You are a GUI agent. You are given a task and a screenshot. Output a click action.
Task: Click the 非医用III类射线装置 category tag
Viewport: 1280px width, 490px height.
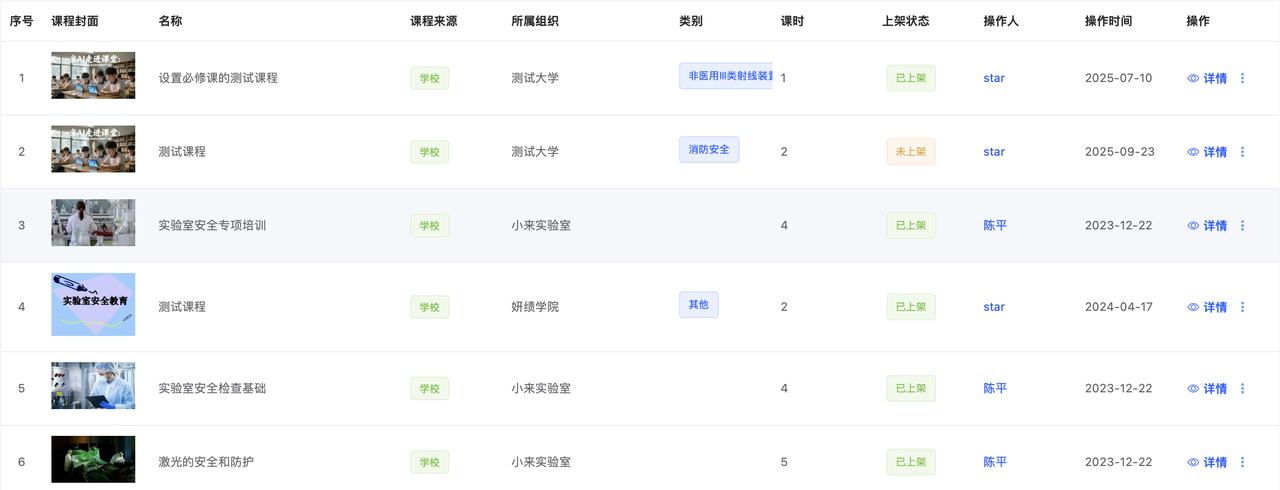point(726,76)
